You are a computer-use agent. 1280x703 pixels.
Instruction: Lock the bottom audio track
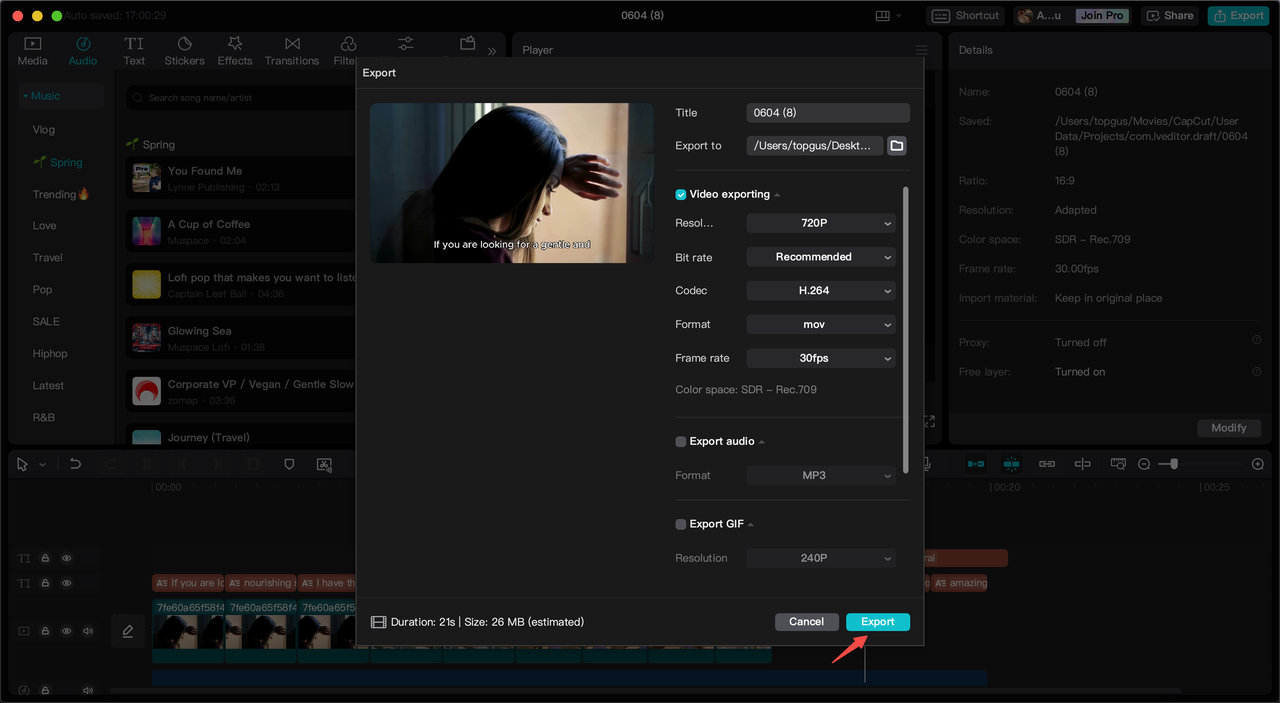pos(45,690)
